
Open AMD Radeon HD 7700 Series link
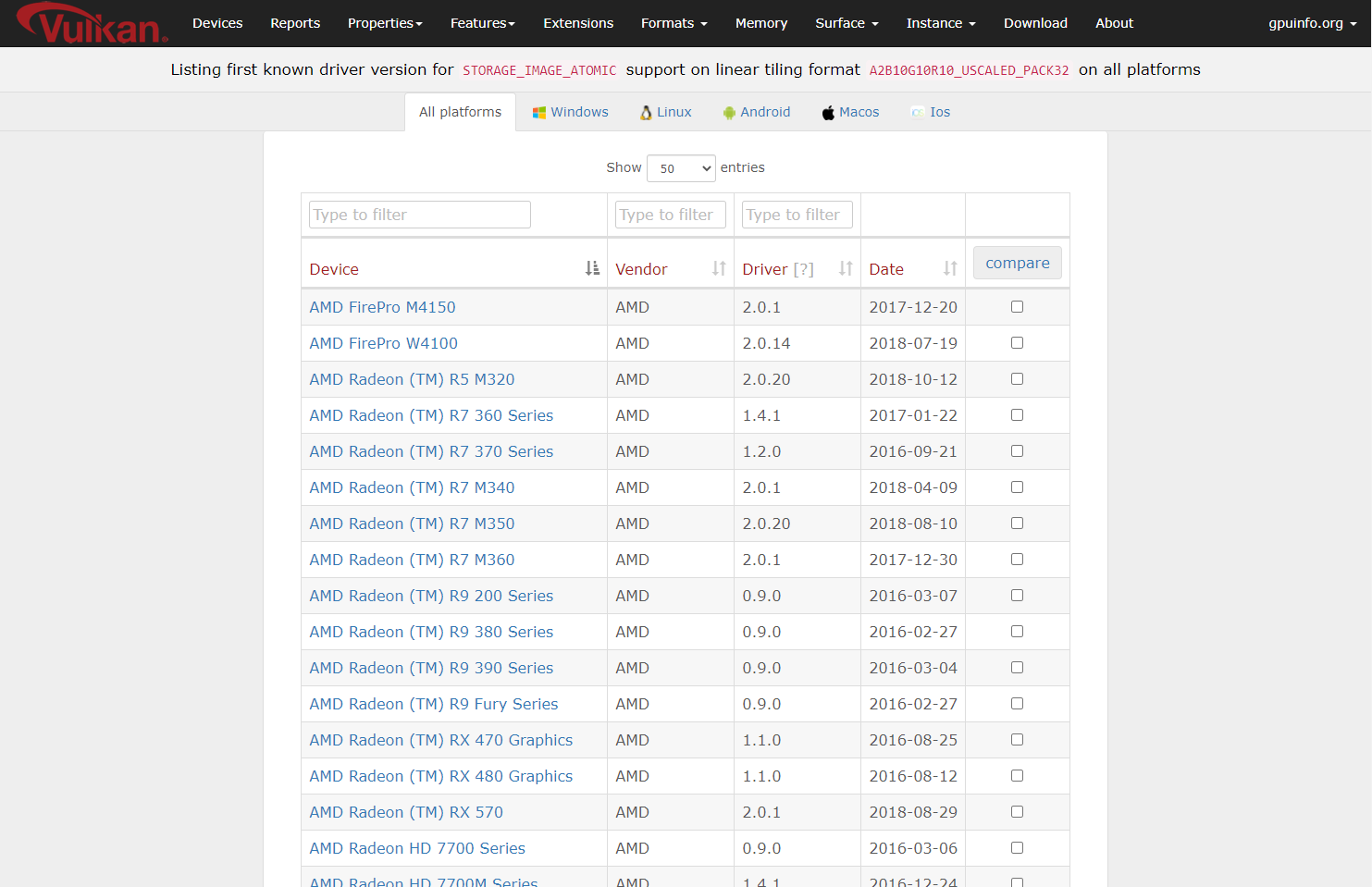[417, 848]
